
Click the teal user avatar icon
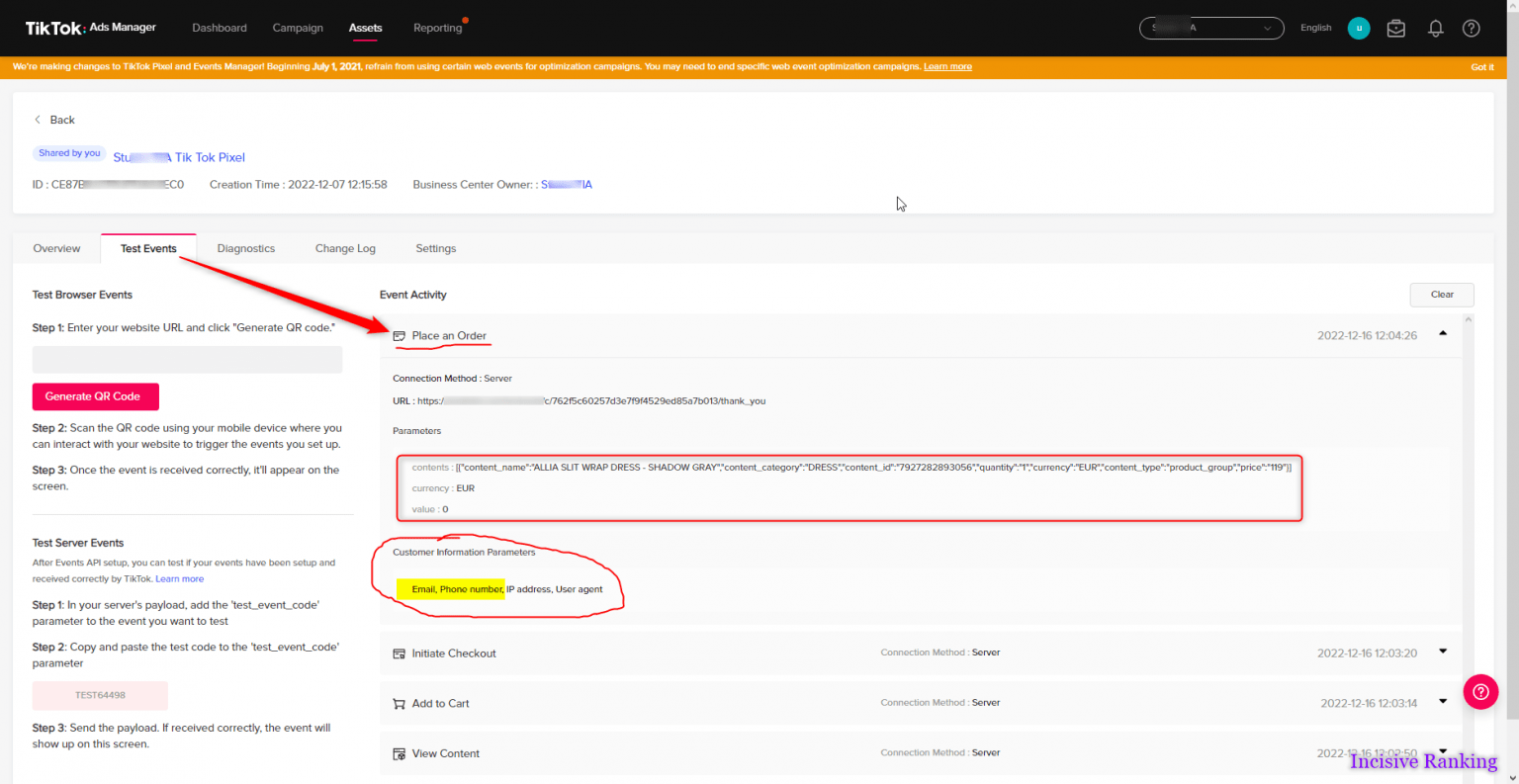1358,29
